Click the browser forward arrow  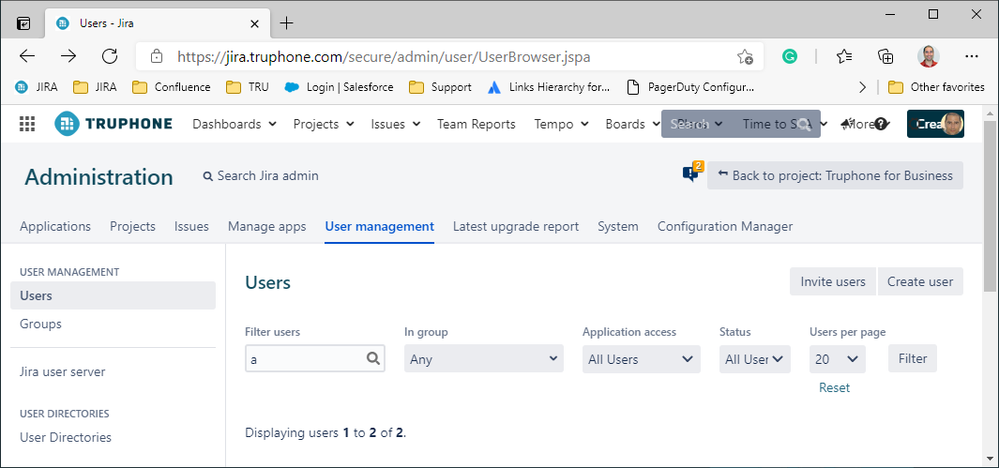68,57
